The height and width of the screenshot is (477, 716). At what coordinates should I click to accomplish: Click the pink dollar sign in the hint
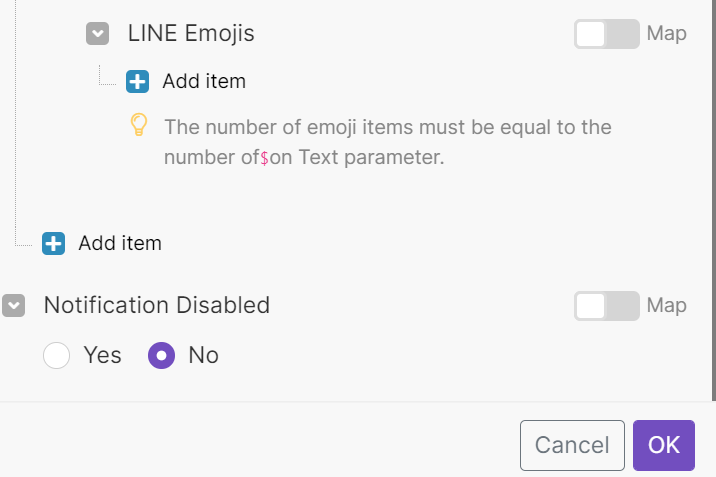[264, 158]
